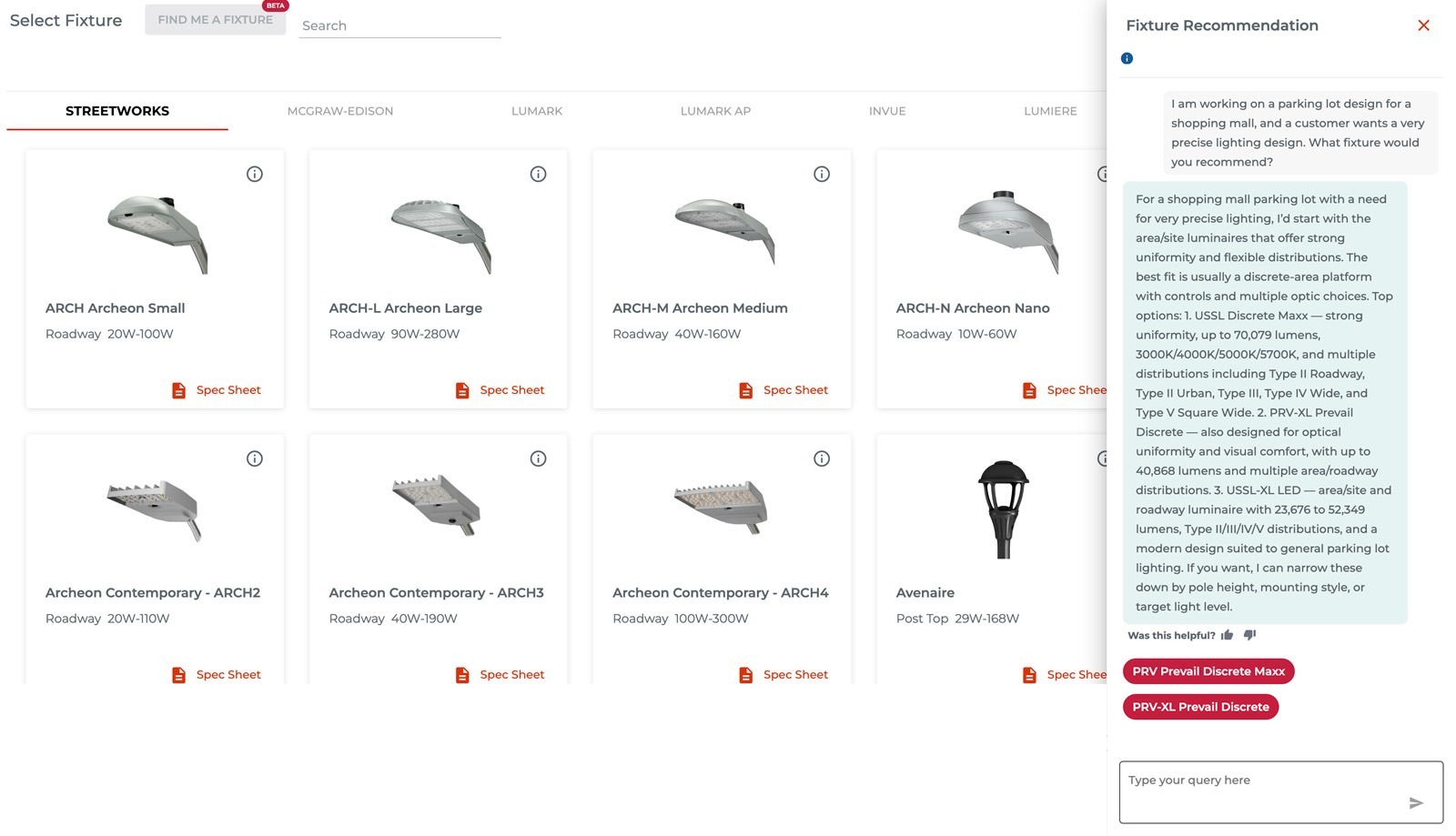Open Spec Sheet for ARCH-N Archeon Nano
1456x836 pixels.
1065,390
